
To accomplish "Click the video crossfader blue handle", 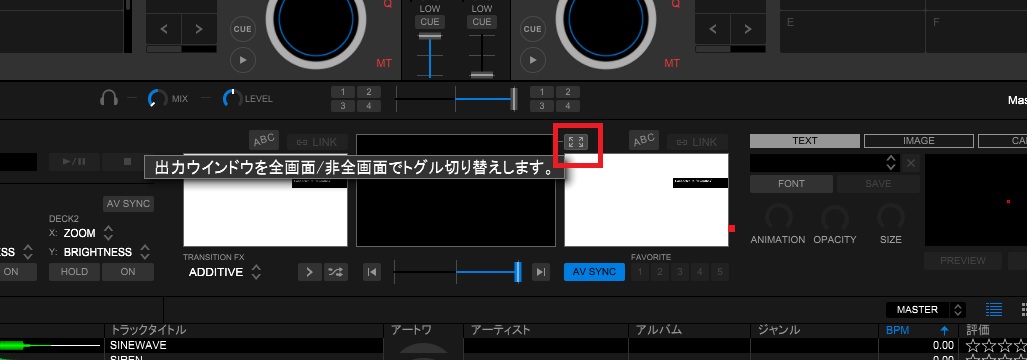I will point(518,272).
